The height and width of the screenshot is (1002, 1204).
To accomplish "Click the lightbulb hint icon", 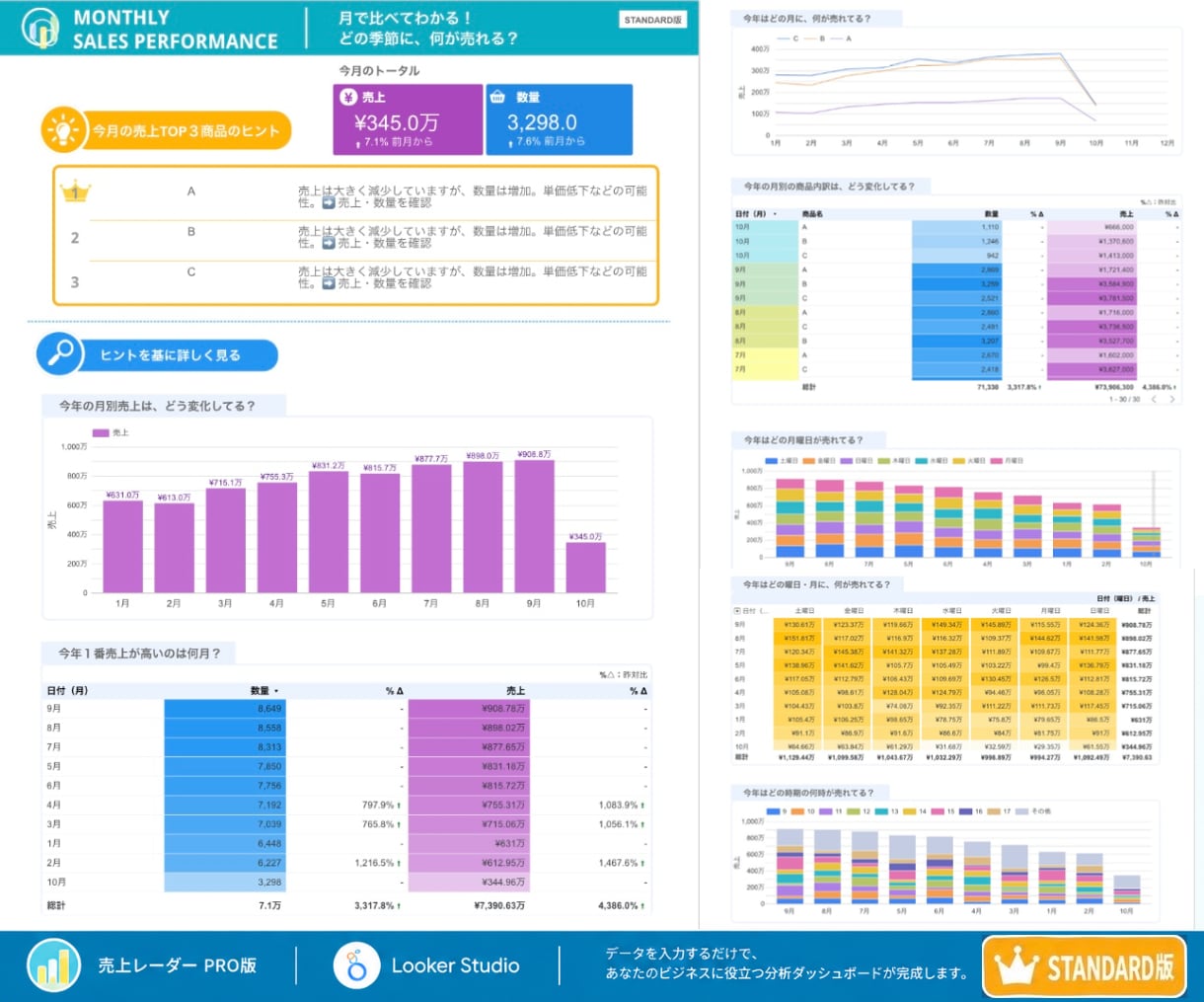I will [63, 129].
